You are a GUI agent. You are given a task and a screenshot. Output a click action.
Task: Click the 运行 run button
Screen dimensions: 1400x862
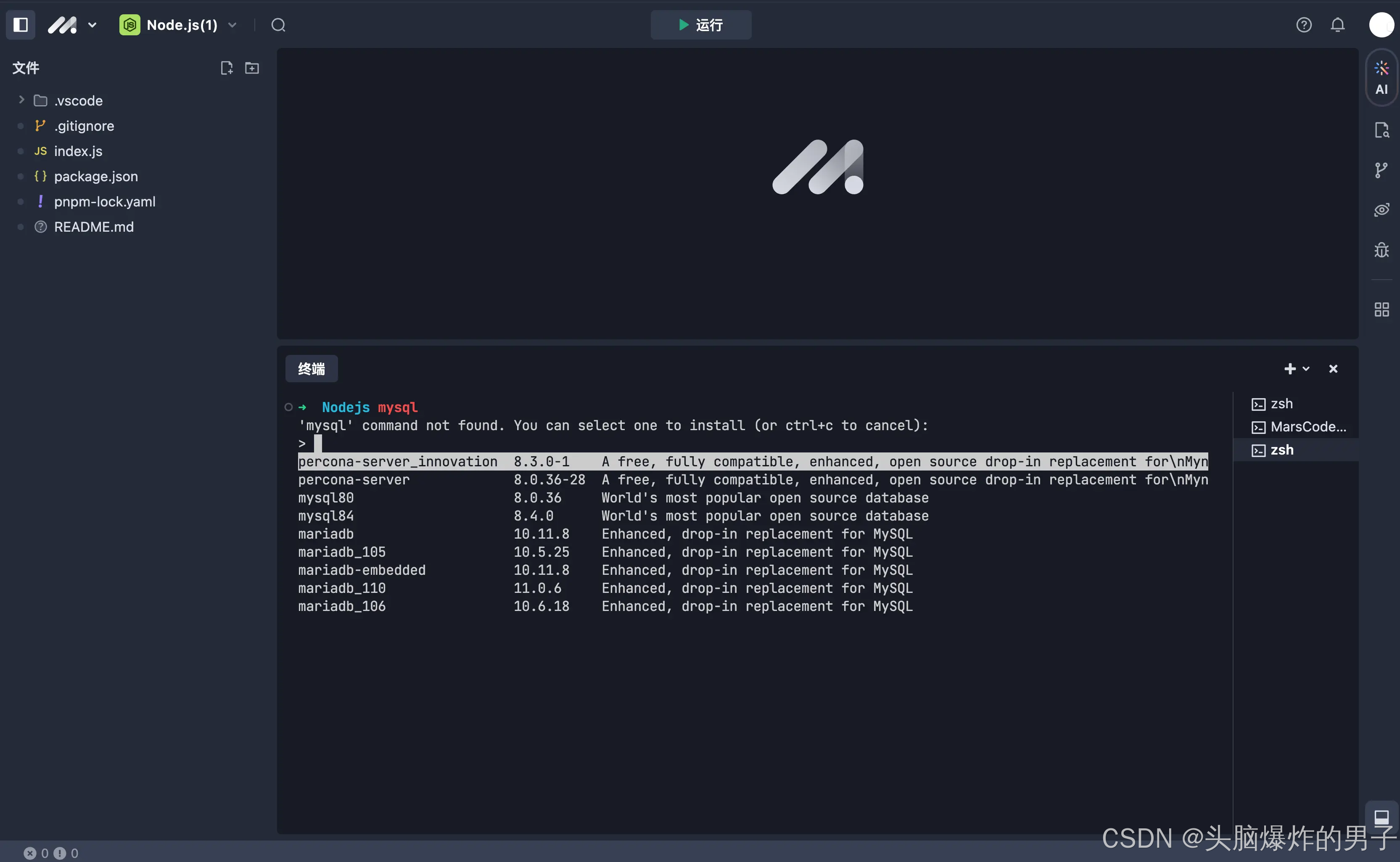click(700, 25)
